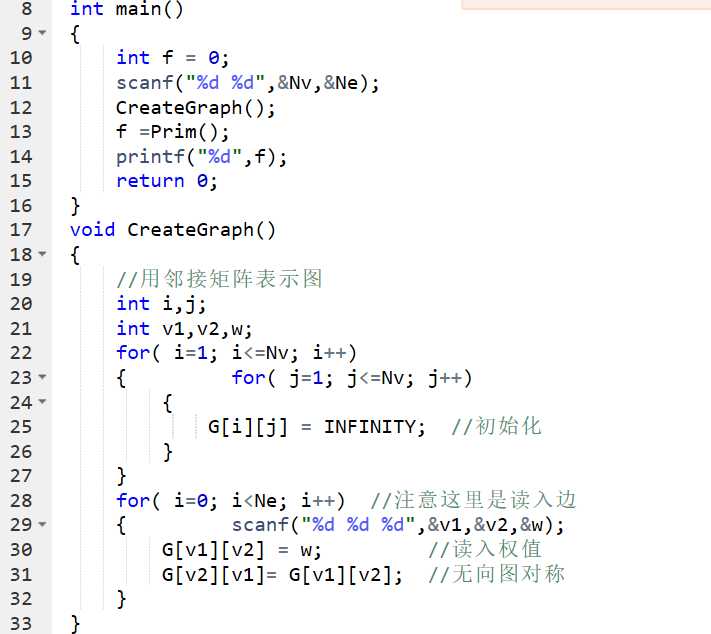The image size is (711, 634).
Task: Click the 'f =Prim();' statement
Action: point(173,132)
